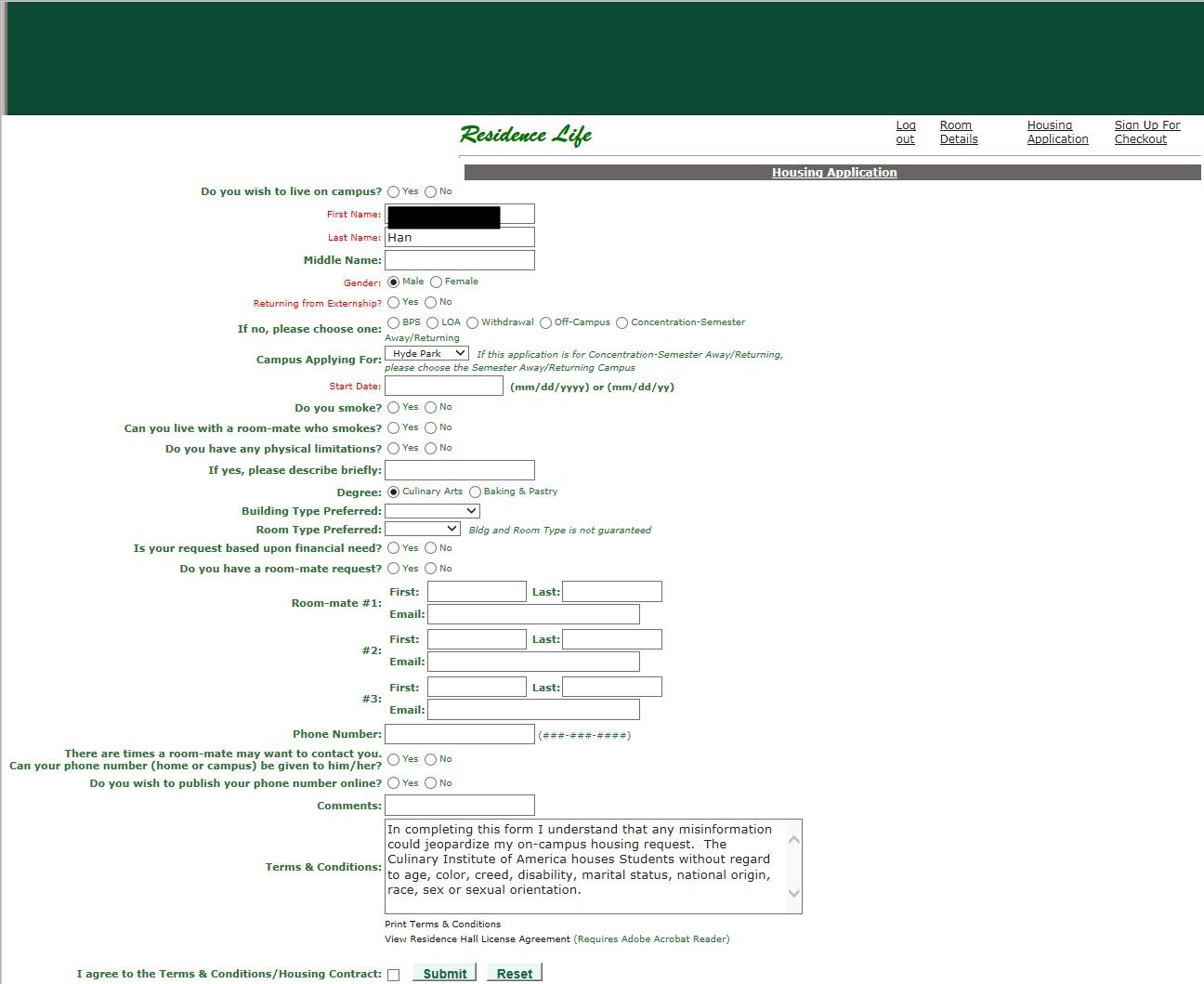1204x984 pixels.
Task: Select Yes to publish phone number online
Action: [x=394, y=783]
